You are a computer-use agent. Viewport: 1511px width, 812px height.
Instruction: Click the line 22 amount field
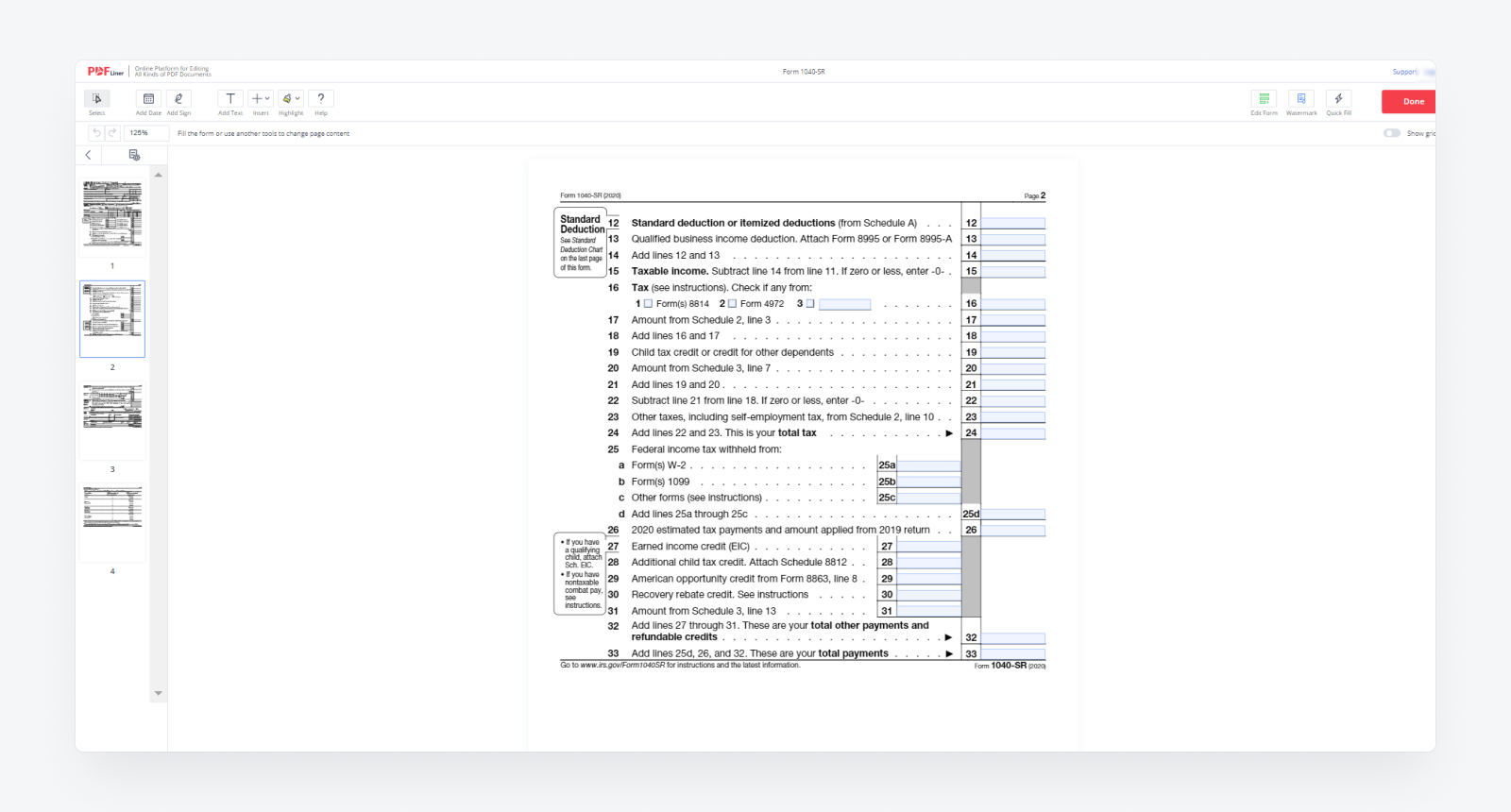click(x=1013, y=400)
